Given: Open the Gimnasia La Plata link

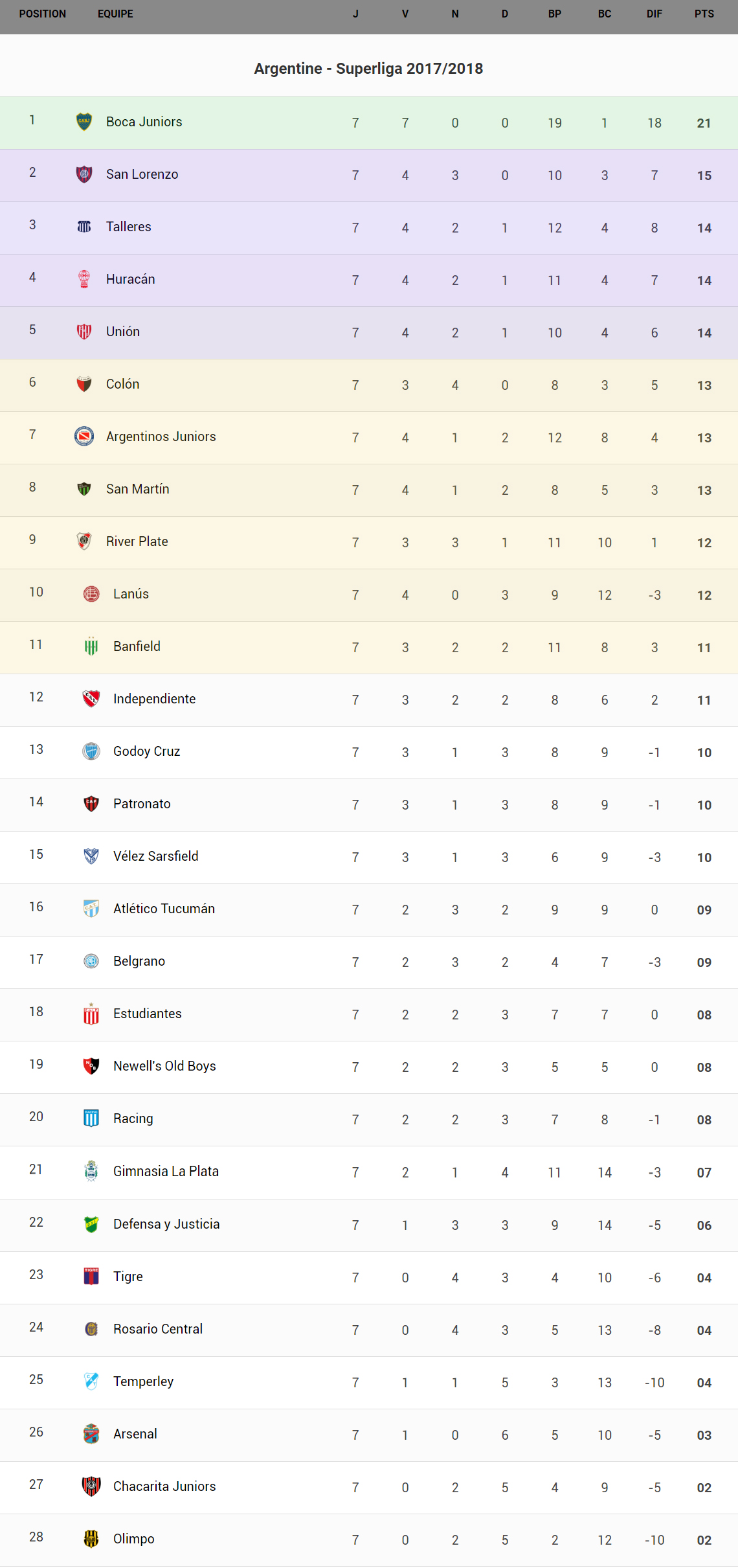Looking at the screenshot, I should pos(166,1171).
